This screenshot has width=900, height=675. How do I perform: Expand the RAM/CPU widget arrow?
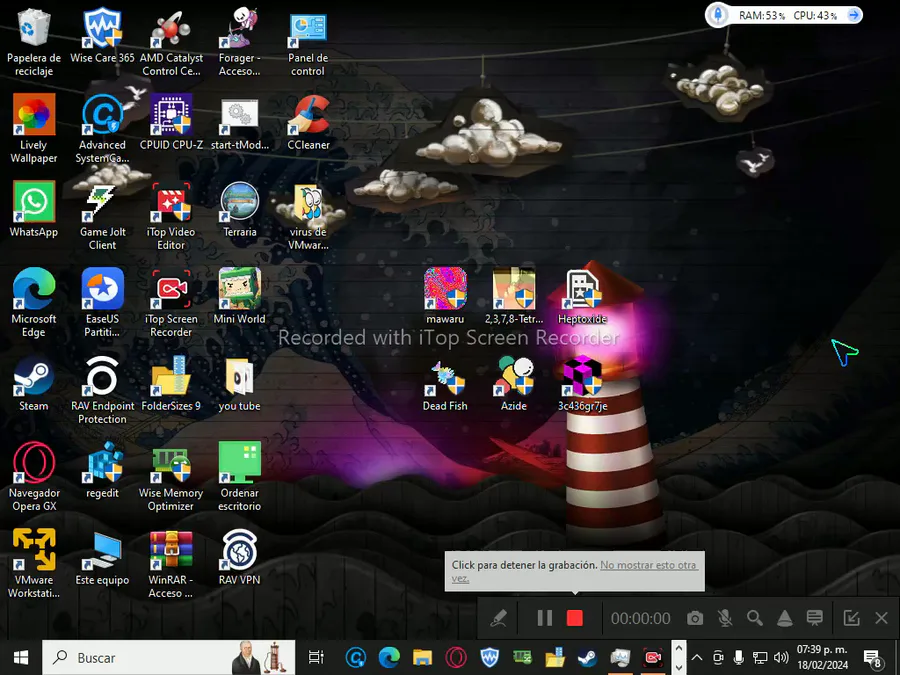click(x=854, y=15)
